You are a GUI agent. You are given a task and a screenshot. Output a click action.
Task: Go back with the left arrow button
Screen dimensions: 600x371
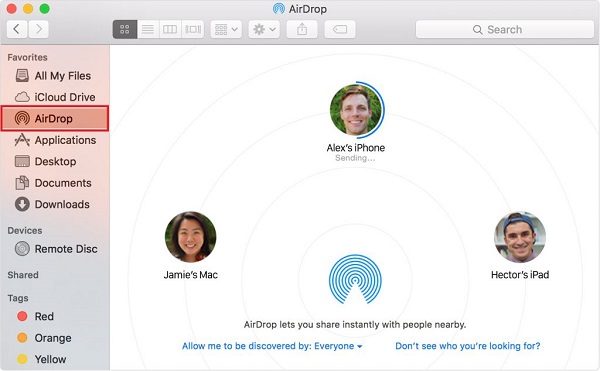coord(17,29)
